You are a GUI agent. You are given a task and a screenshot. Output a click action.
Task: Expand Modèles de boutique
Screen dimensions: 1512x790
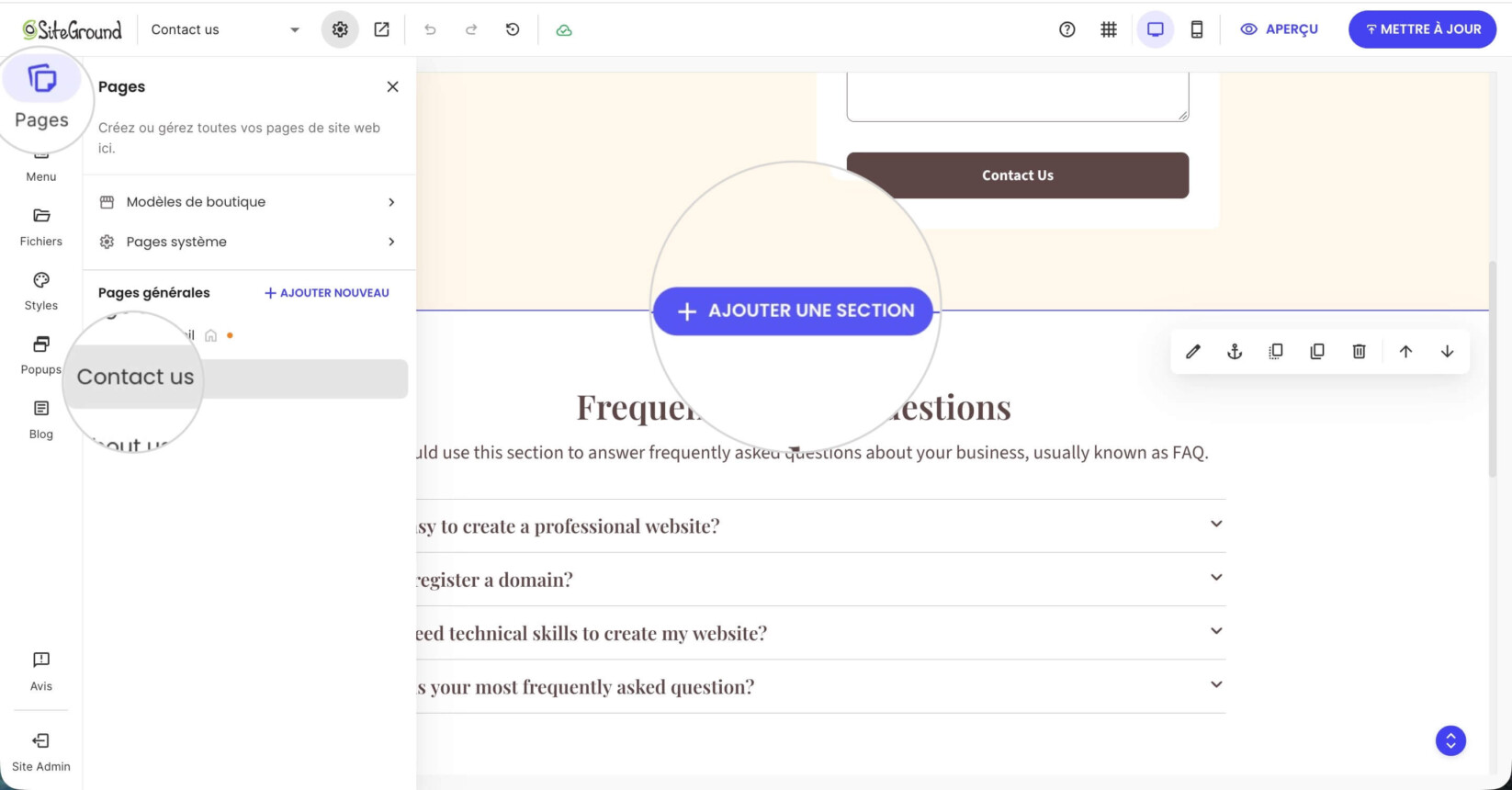249,202
